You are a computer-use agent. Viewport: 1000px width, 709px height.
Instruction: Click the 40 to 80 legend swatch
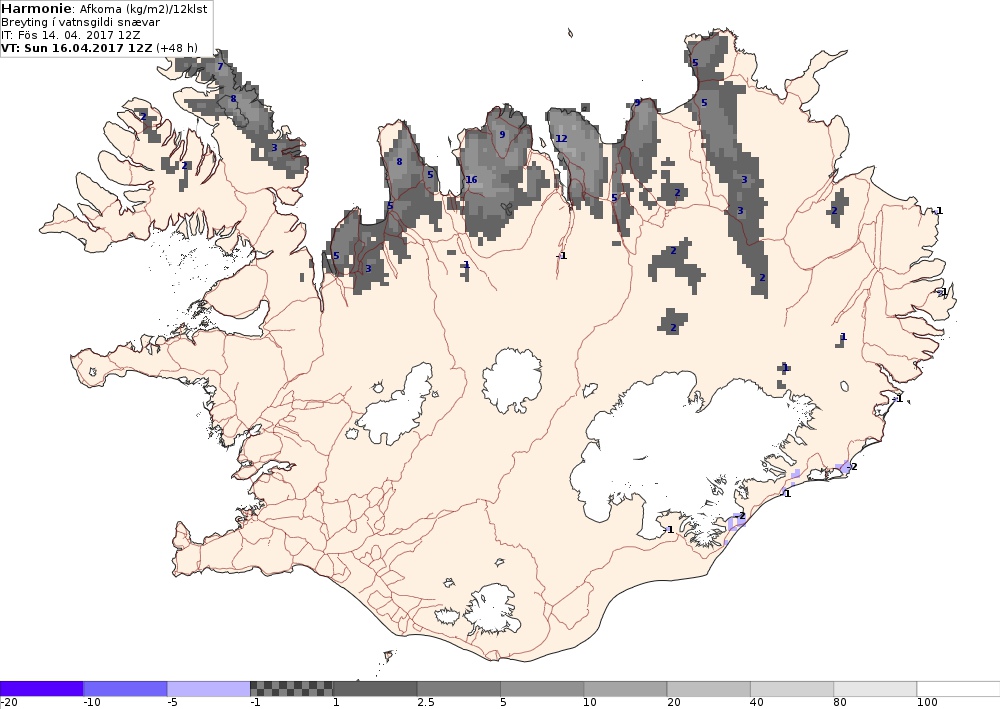pos(792,689)
